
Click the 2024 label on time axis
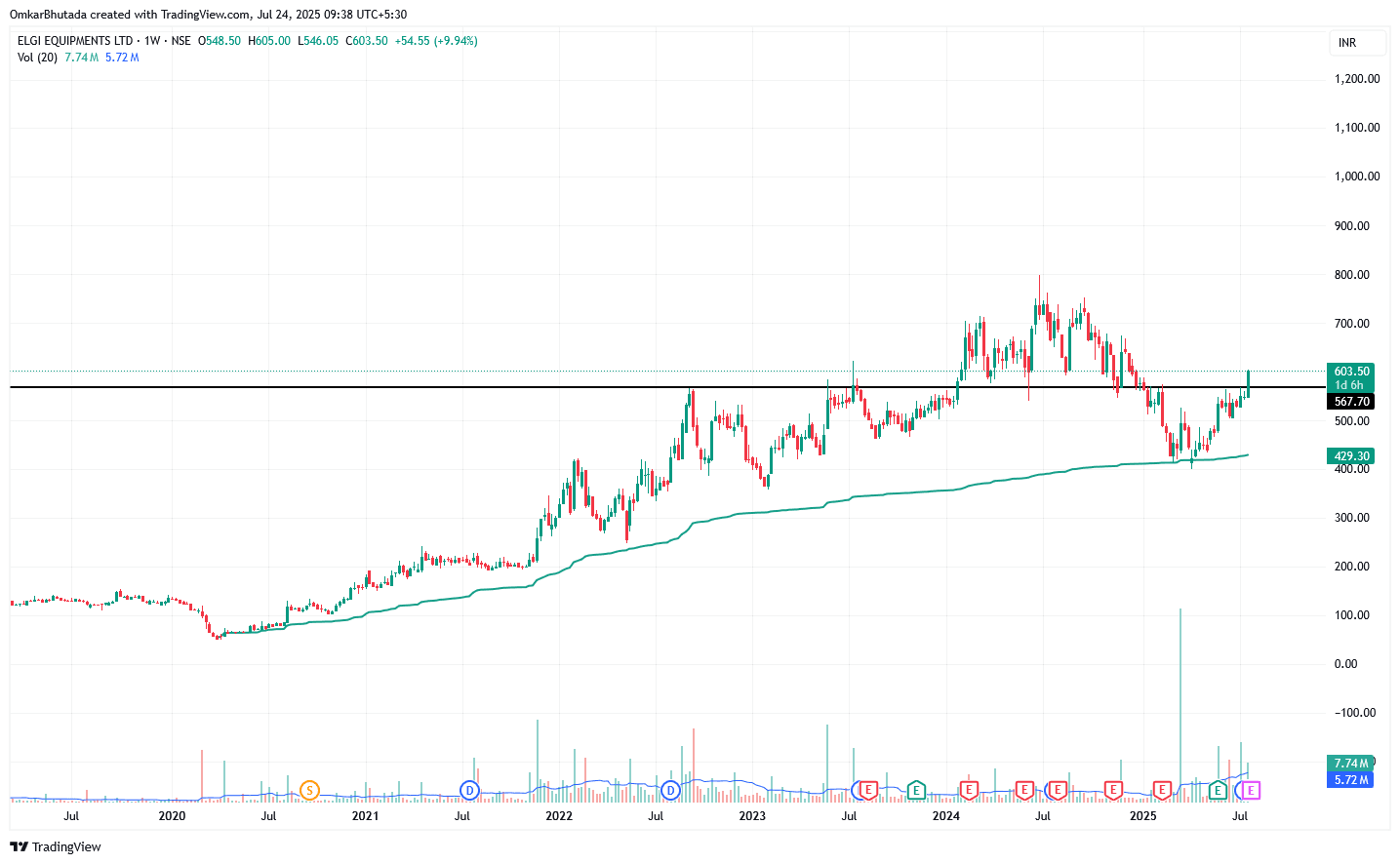click(x=946, y=816)
